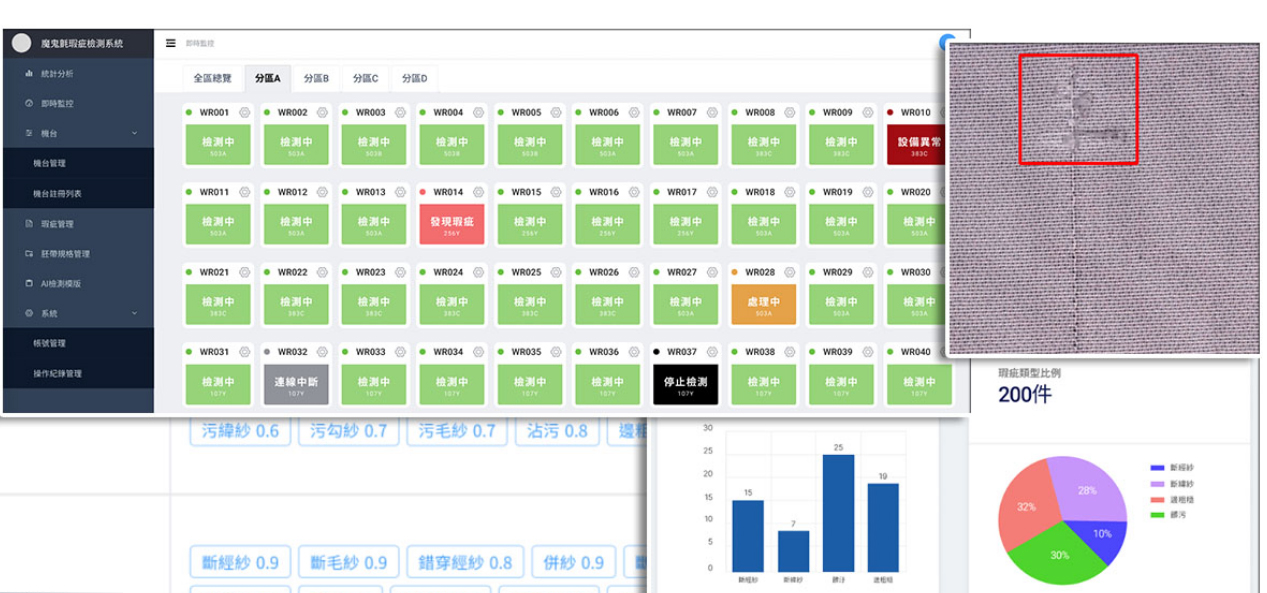Click the 即時監控 gauge icon in sidebar
This screenshot has height=593, width=1267.
(29, 103)
